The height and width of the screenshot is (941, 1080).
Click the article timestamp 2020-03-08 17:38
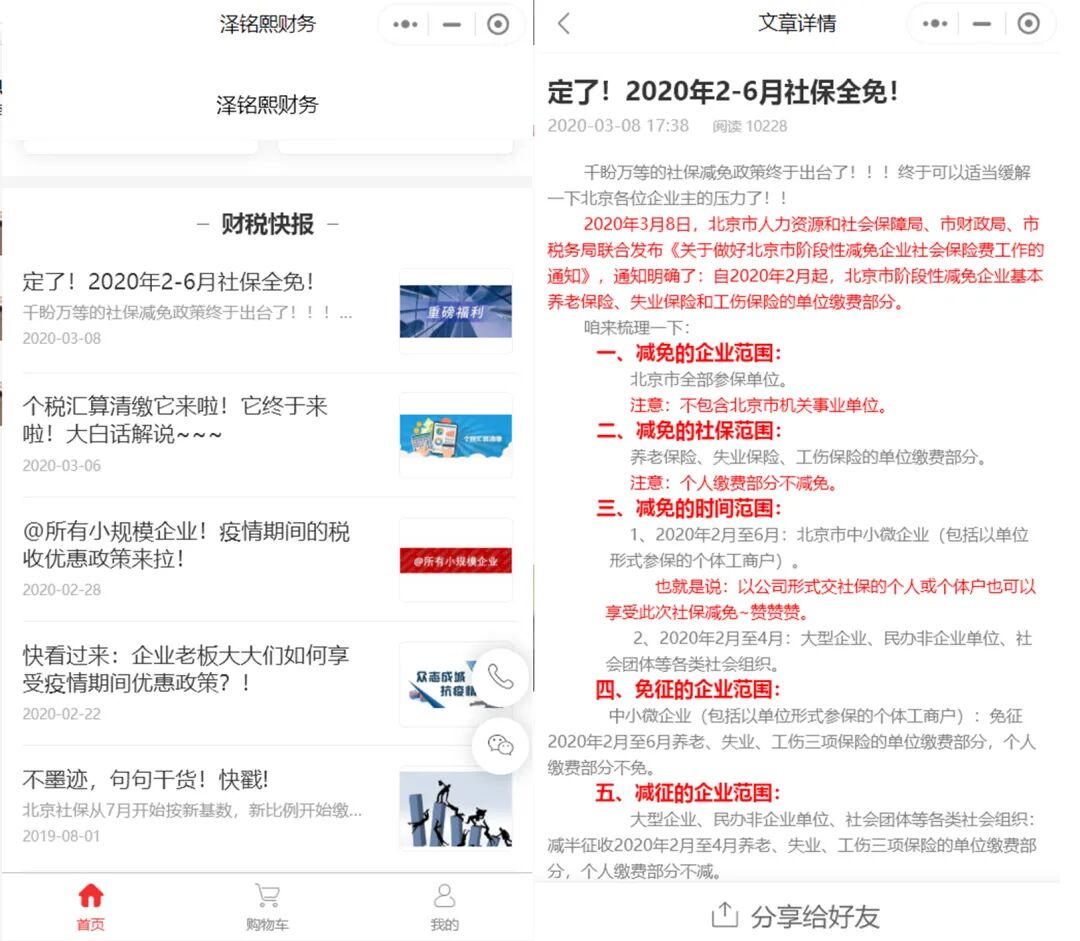click(x=618, y=125)
